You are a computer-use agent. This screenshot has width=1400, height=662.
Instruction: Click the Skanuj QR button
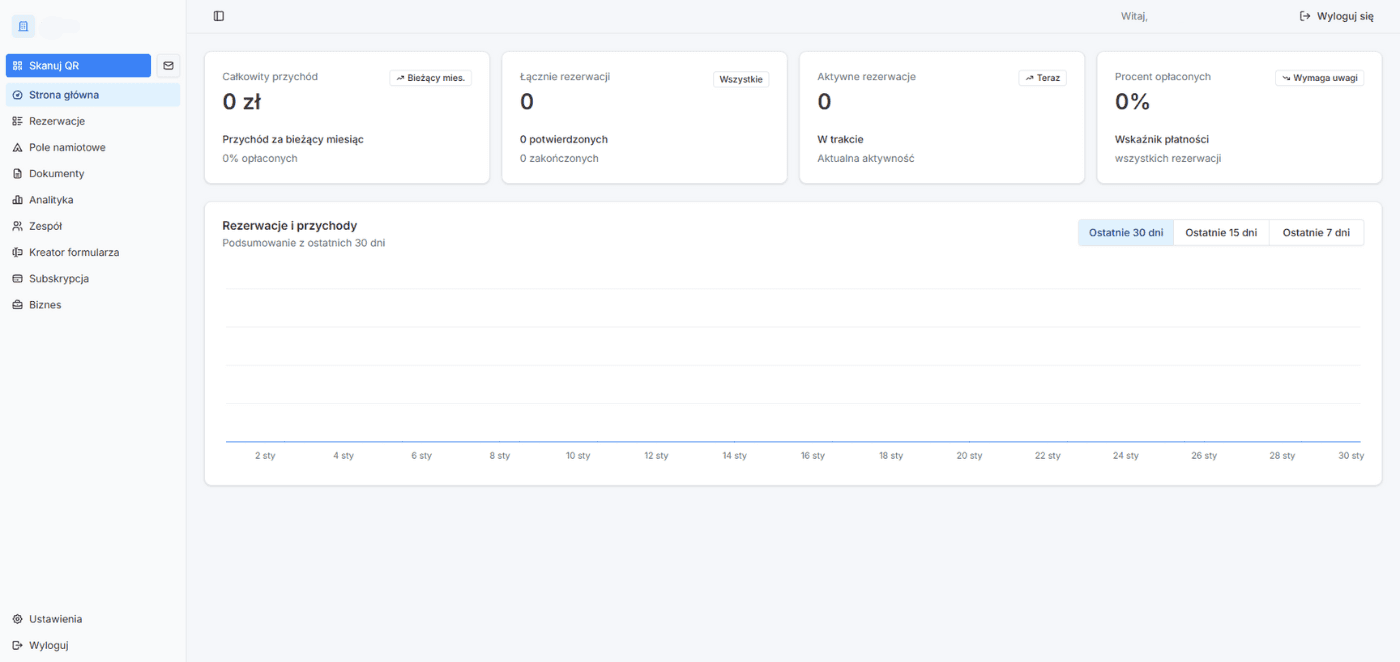pos(78,65)
